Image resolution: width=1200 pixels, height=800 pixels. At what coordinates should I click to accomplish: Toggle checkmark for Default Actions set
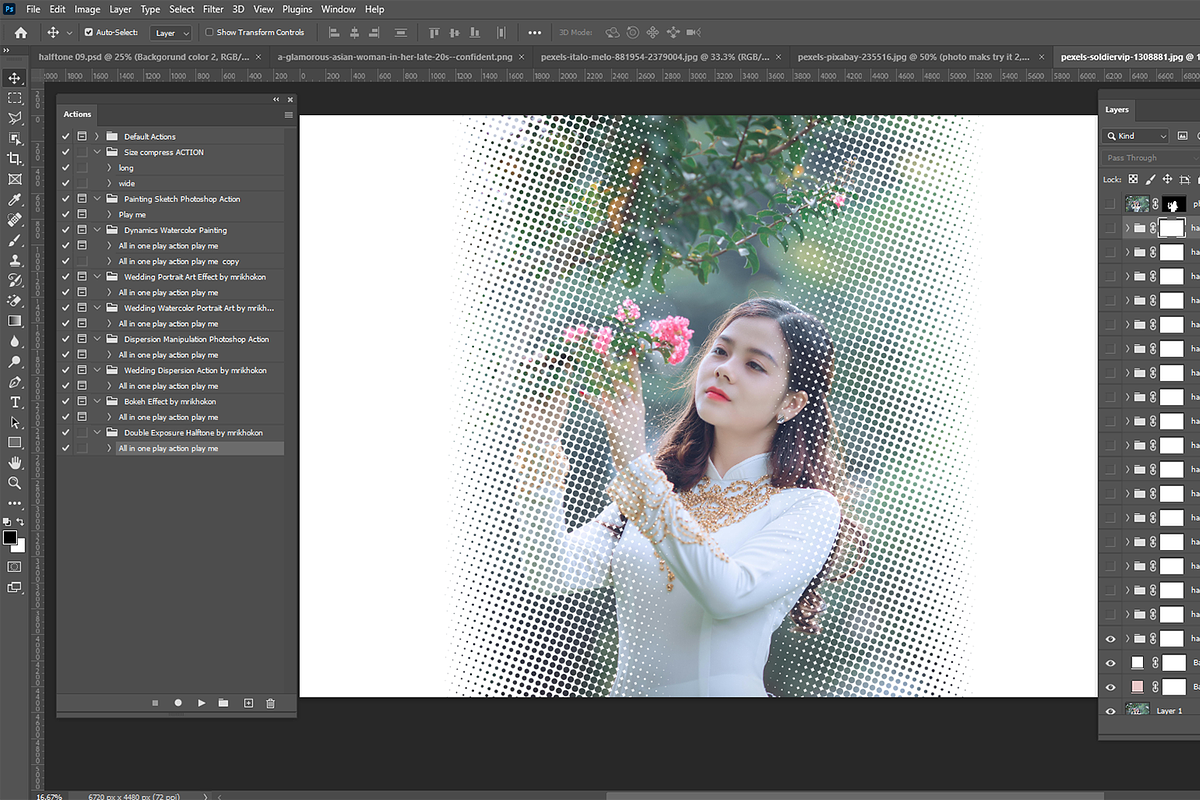(x=66, y=136)
